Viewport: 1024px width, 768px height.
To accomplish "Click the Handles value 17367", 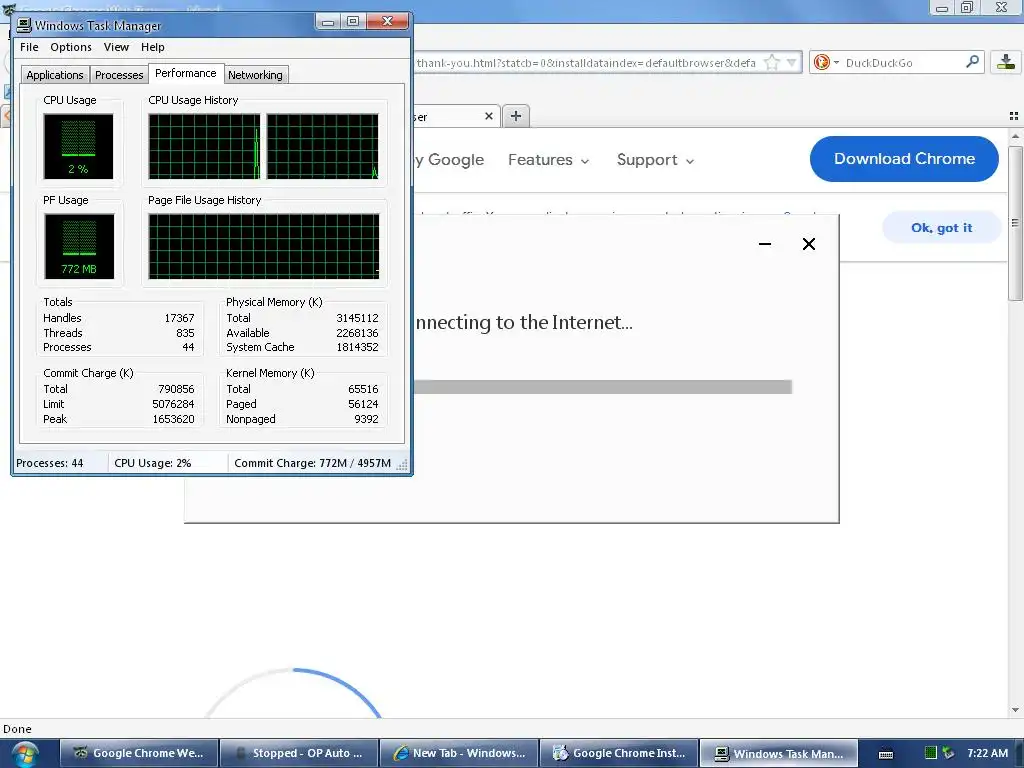I will point(179,318).
